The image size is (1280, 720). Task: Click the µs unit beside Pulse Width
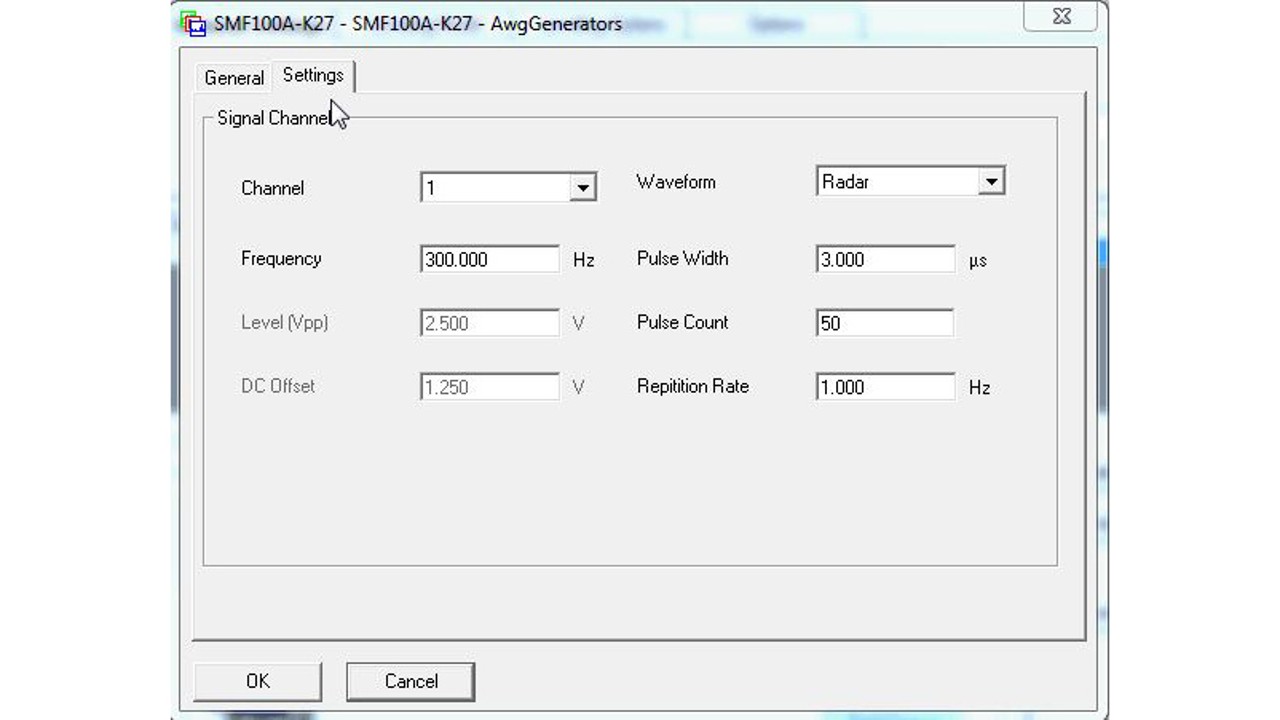click(978, 260)
